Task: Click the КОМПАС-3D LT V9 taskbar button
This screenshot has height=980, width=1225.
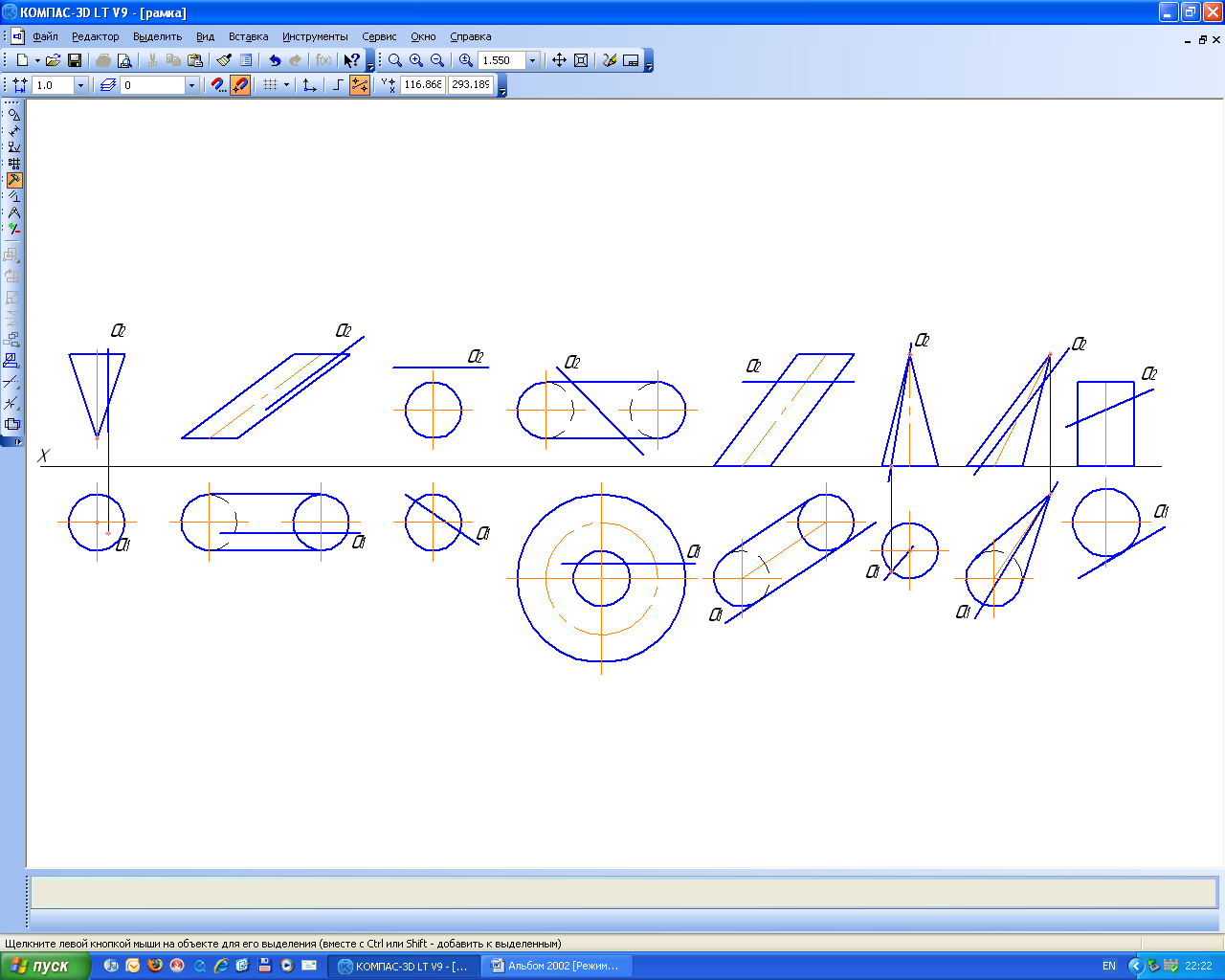Action: click(404, 966)
